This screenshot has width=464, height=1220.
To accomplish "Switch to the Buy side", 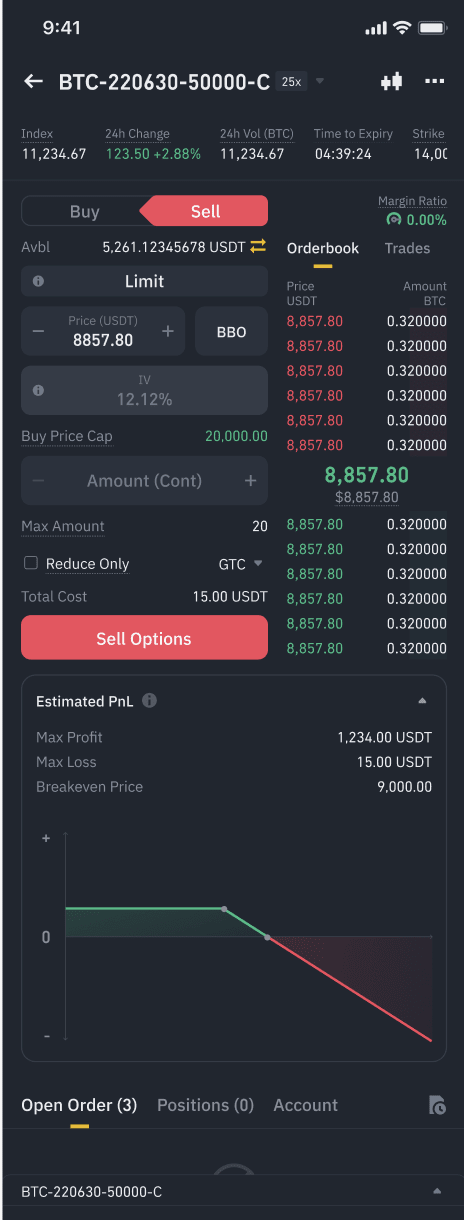I will click(x=84, y=211).
